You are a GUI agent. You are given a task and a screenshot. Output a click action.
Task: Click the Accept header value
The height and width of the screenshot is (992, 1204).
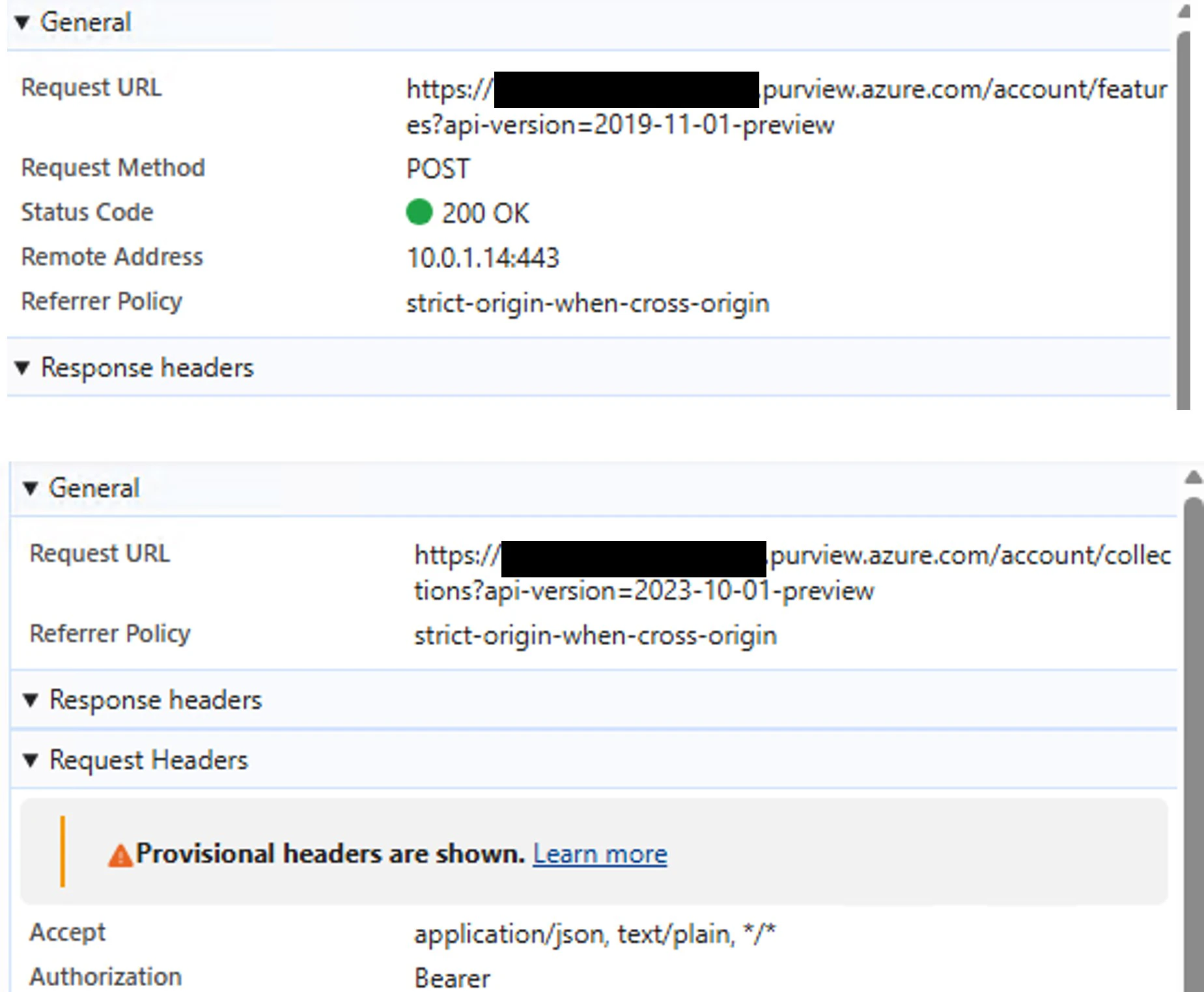(595, 934)
